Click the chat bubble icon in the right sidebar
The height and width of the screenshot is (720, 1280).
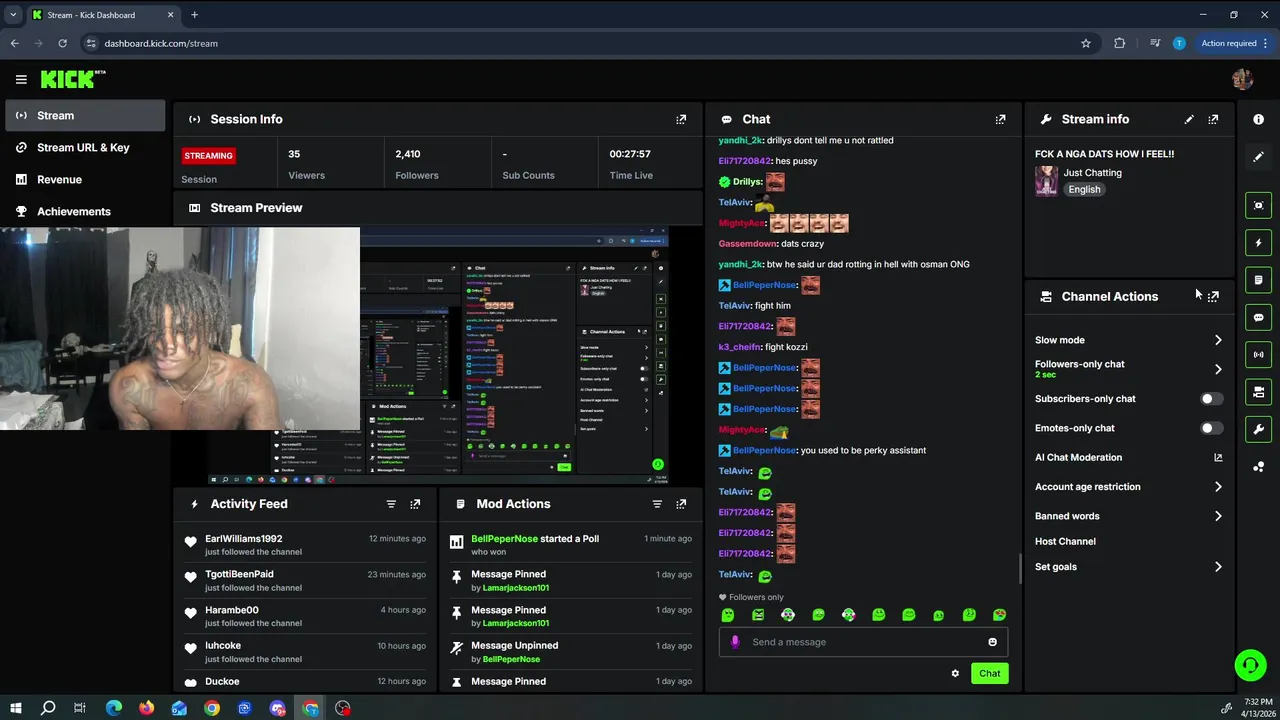(1258, 317)
